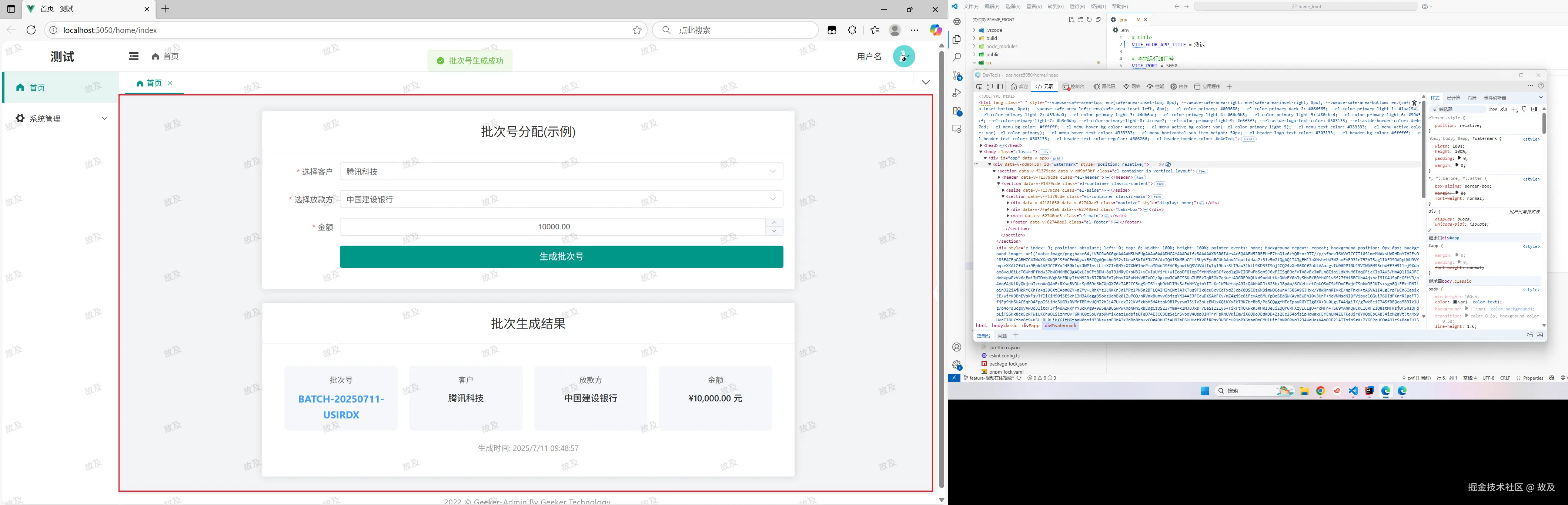Add page to favorites star icon

point(637,30)
